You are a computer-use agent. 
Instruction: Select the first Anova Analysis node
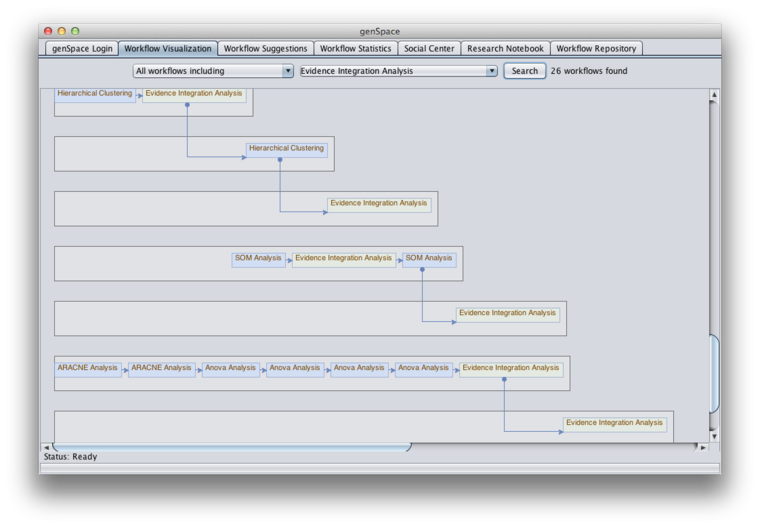(x=230, y=368)
